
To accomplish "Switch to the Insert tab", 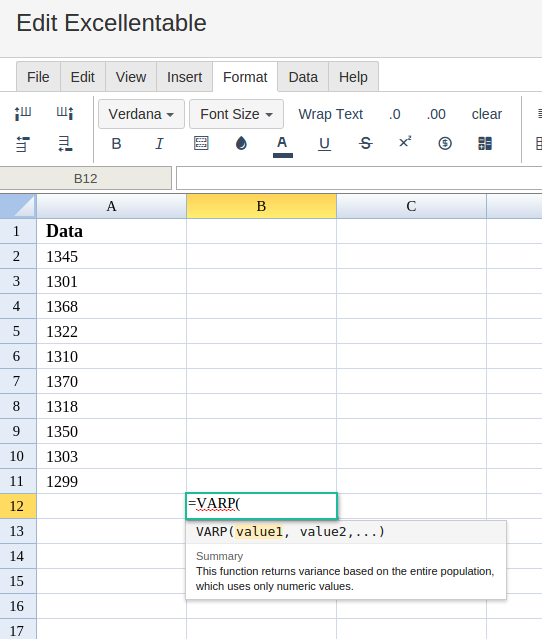I will (185, 77).
